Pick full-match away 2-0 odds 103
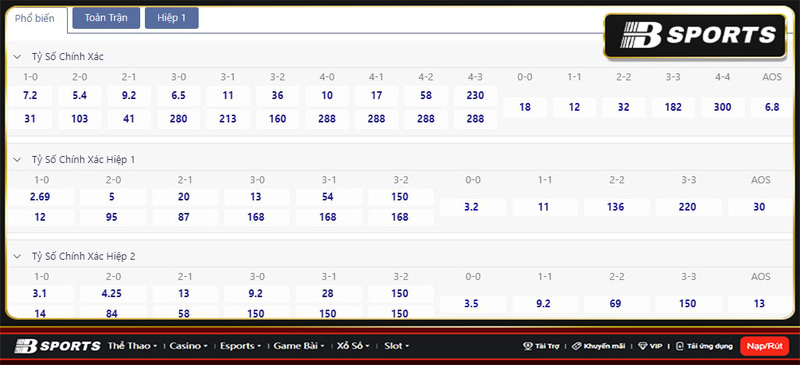The image size is (800, 365). pyautogui.click(x=80, y=119)
